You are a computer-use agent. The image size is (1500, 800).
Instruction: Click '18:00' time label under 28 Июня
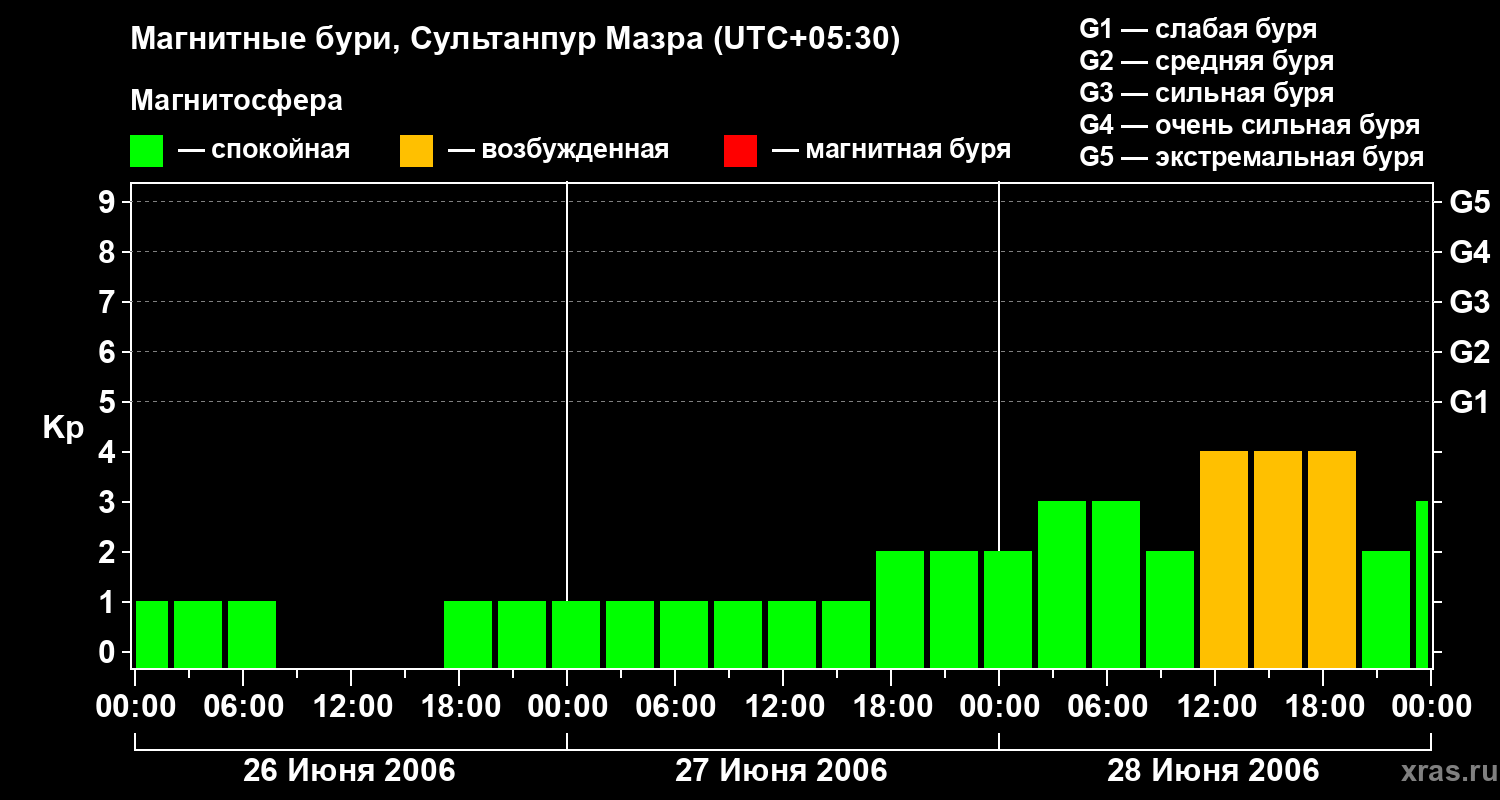coord(1323,707)
